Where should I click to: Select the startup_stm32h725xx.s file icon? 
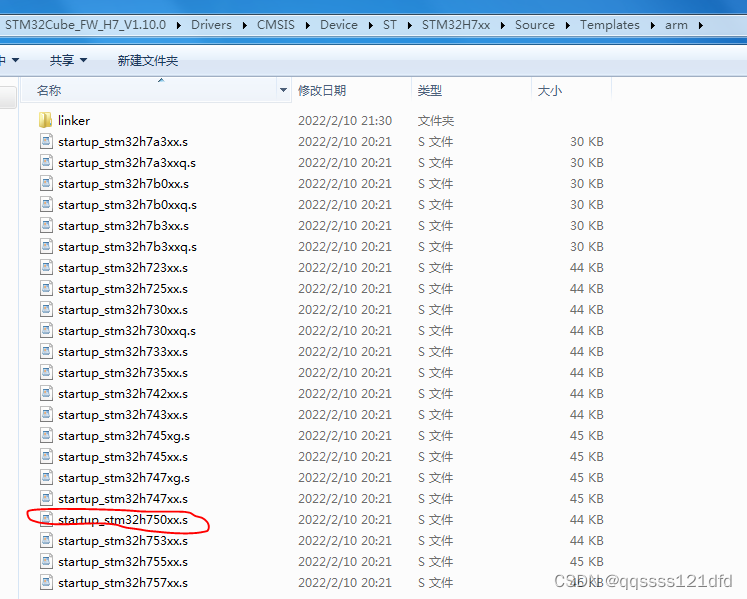coord(46,288)
